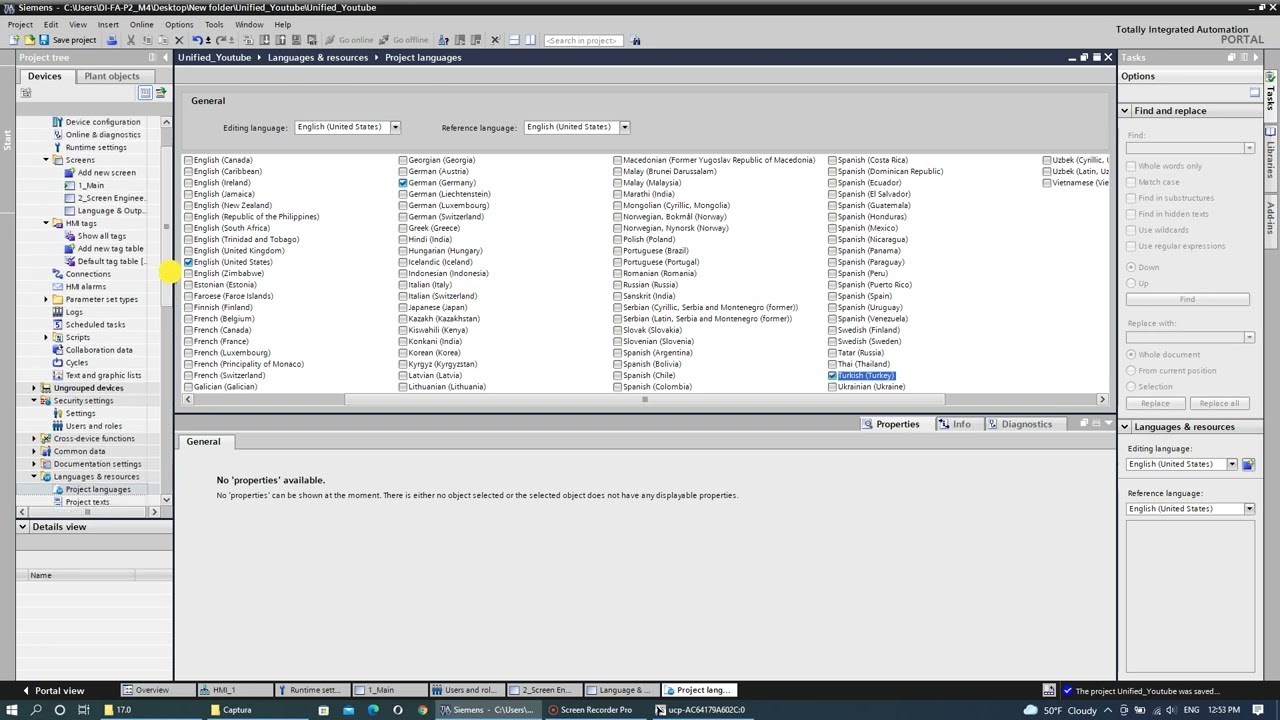The image size is (1280, 720).
Task: Click the New project toolbar icon
Action: click(x=14, y=40)
